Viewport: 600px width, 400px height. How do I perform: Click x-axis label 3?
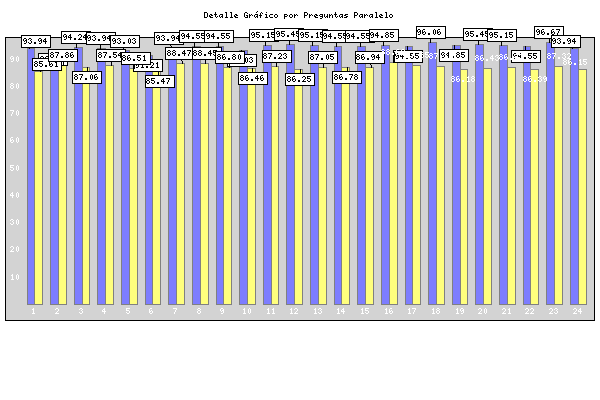tap(81, 311)
